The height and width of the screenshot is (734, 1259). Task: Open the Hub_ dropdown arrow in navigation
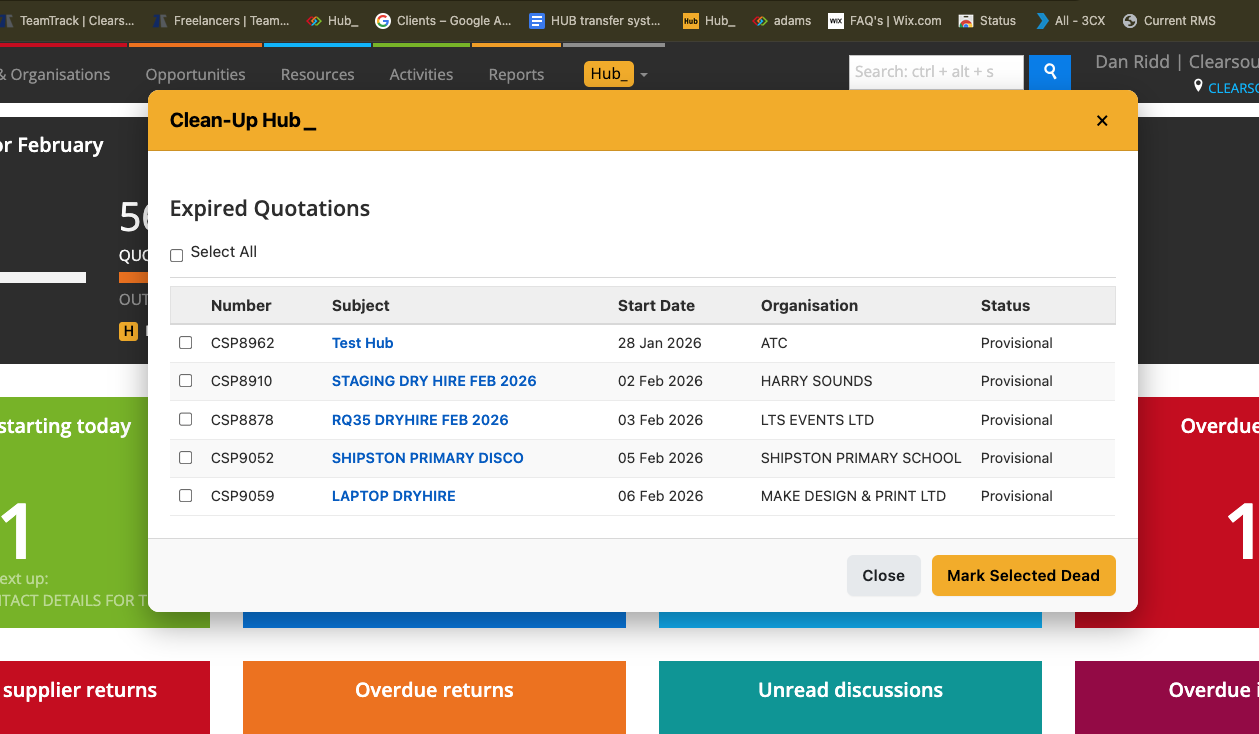point(643,74)
